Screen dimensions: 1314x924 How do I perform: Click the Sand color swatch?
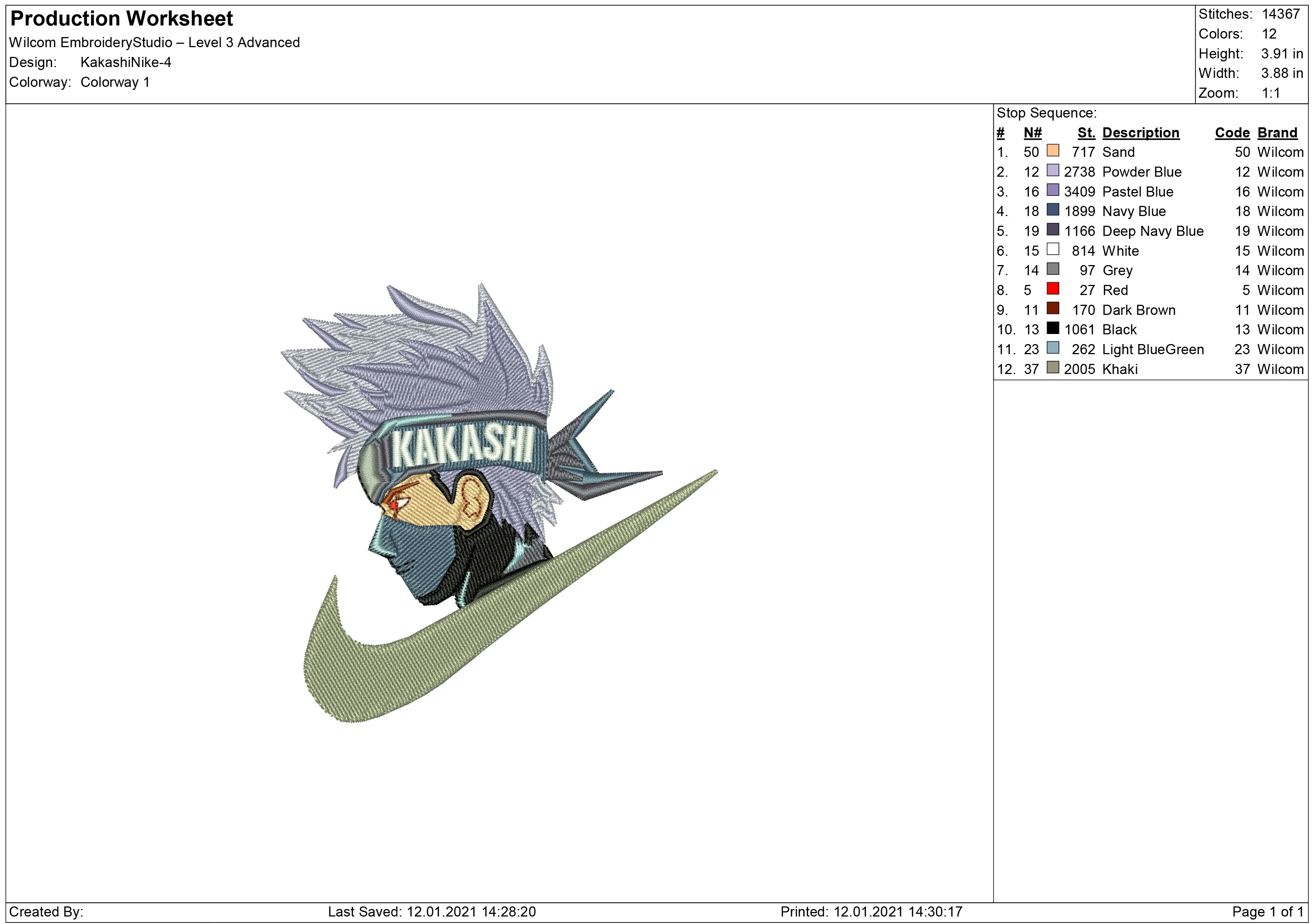coord(1053,151)
